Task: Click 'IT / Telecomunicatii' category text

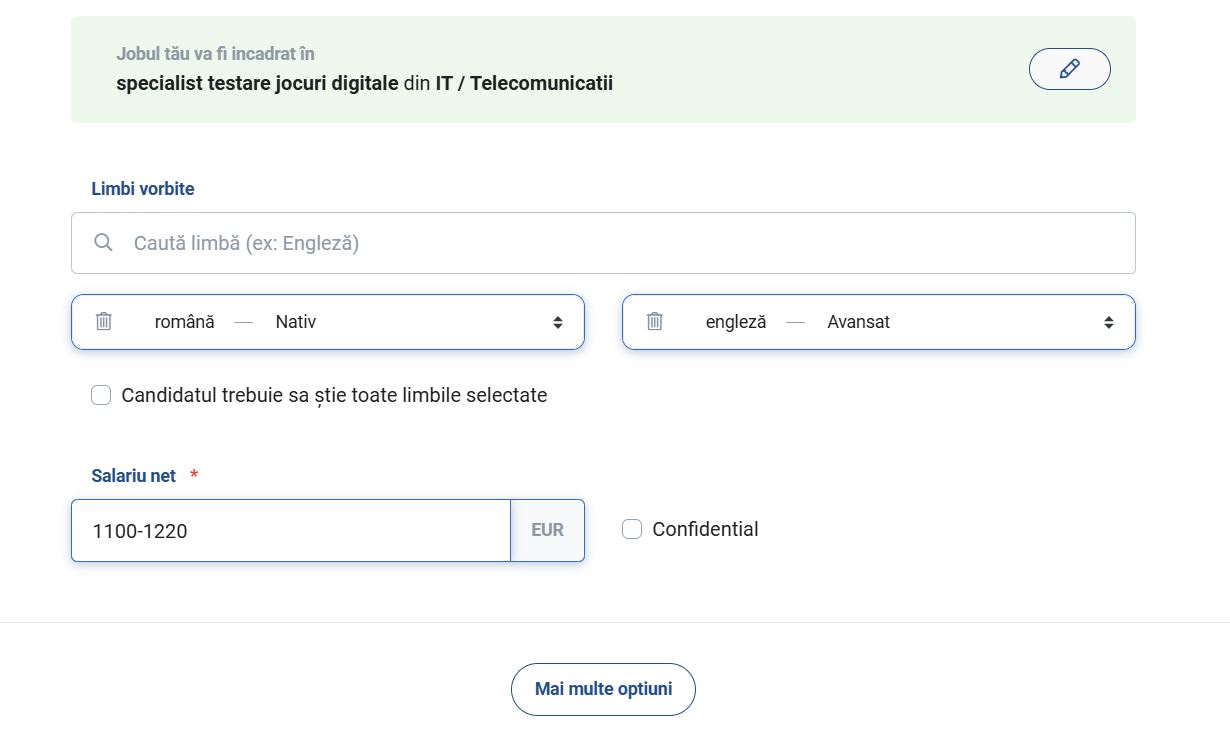Action: [524, 83]
